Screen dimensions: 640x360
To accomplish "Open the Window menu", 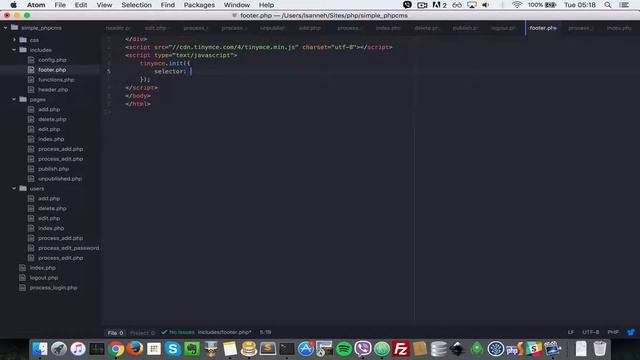I will (237, 5).
